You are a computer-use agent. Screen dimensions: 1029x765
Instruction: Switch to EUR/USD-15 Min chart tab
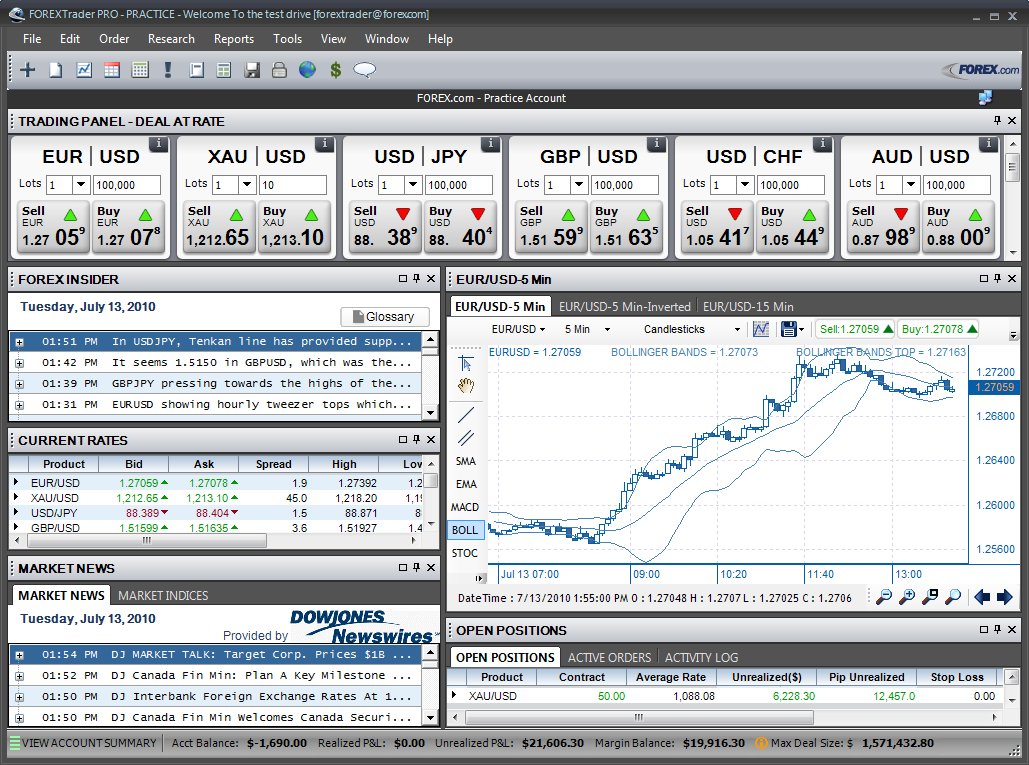click(x=748, y=306)
